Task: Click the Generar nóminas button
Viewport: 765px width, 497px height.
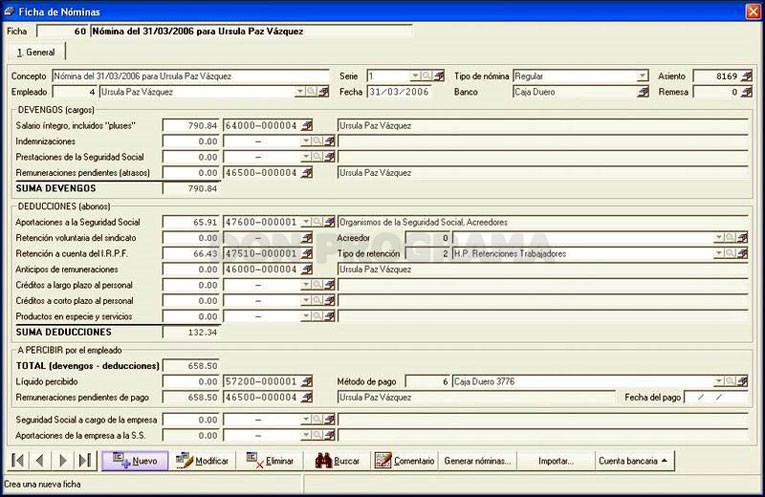Action: (477, 461)
